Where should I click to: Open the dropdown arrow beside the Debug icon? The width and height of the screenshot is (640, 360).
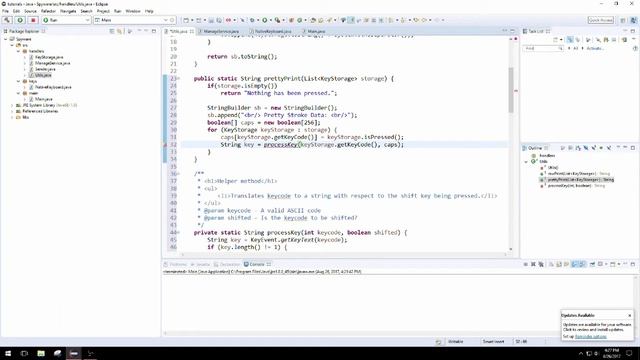click(258, 20)
